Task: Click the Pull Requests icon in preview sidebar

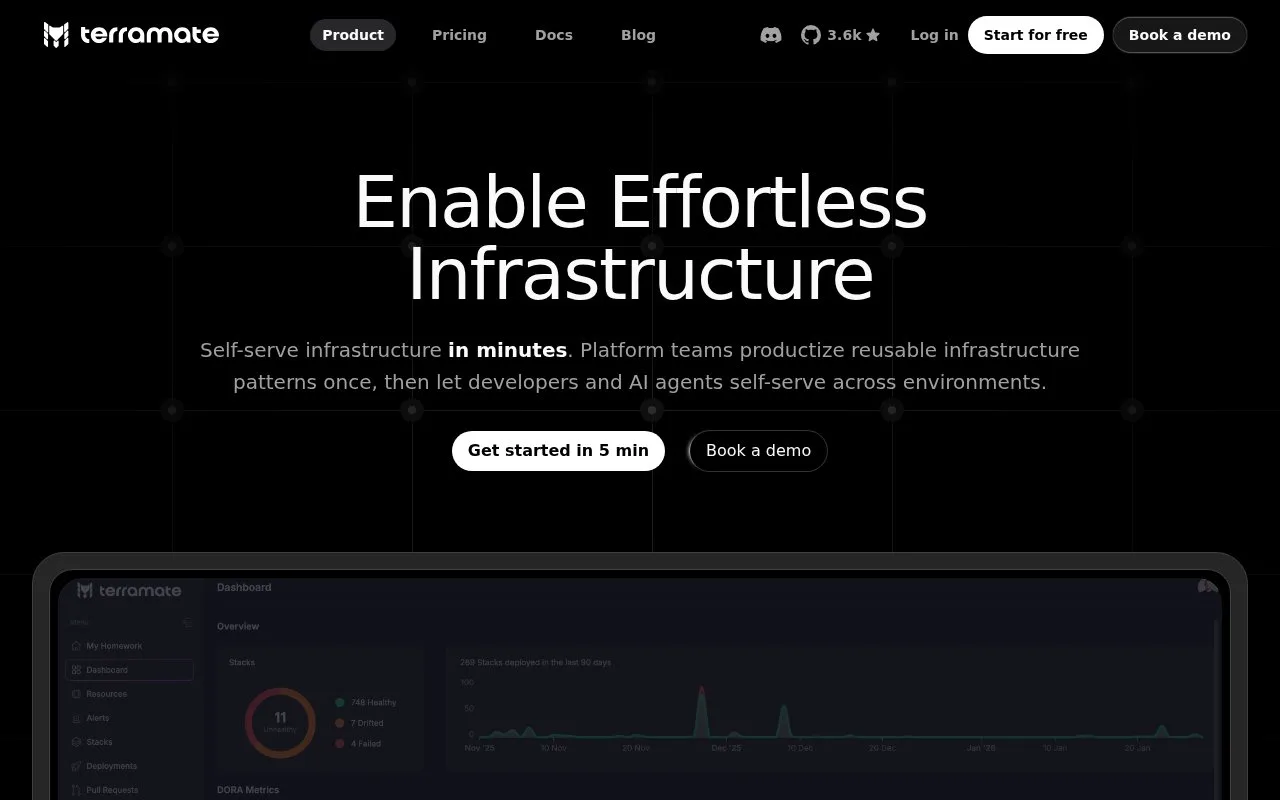Action: tap(77, 790)
